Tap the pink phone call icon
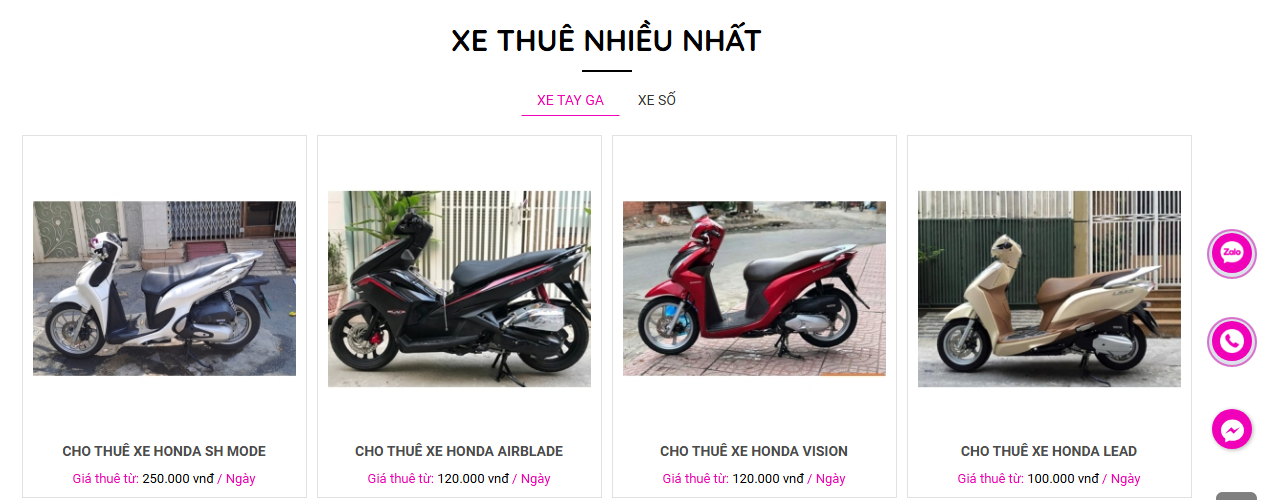The width and height of the screenshot is (1269, 500). pyautogui.click(x=1232, y=342)
